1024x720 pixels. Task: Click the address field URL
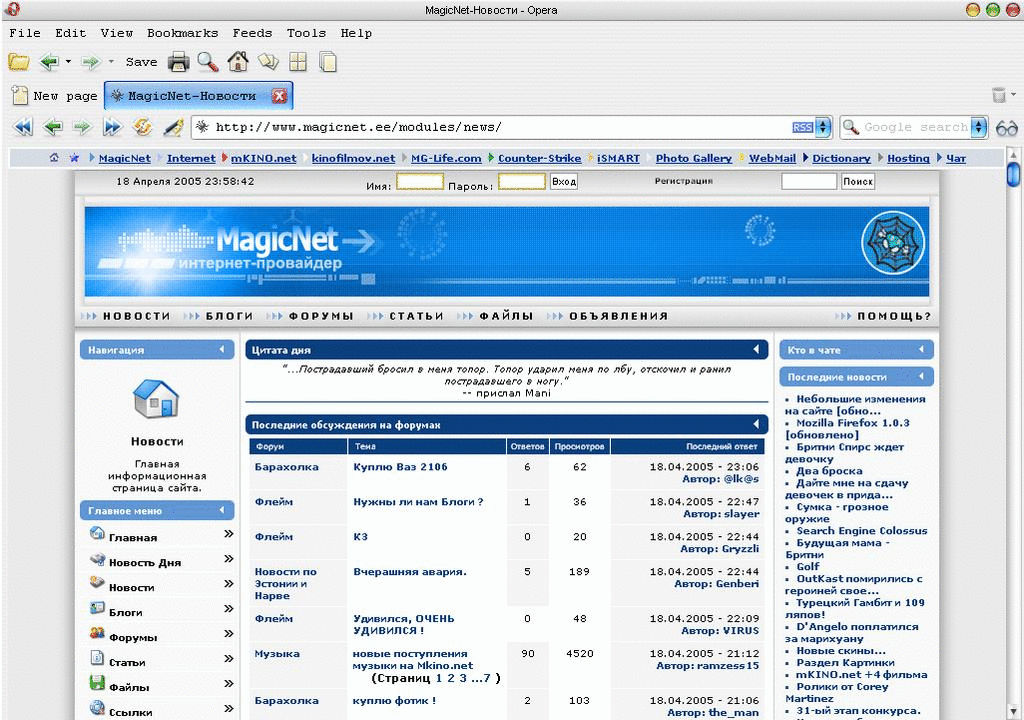(x=358, y=127)
